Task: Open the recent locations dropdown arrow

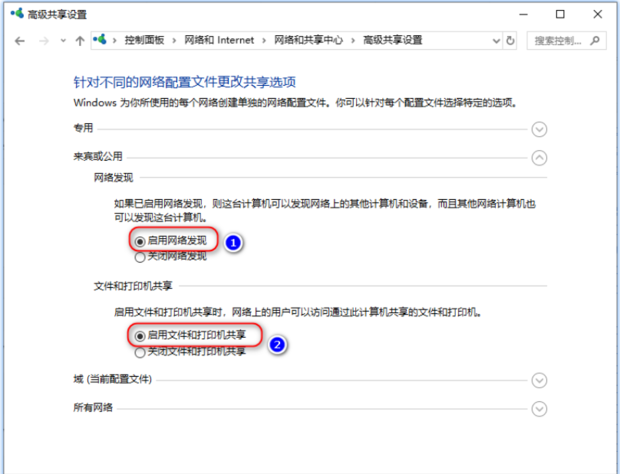Action: click(x=63, y=40)
